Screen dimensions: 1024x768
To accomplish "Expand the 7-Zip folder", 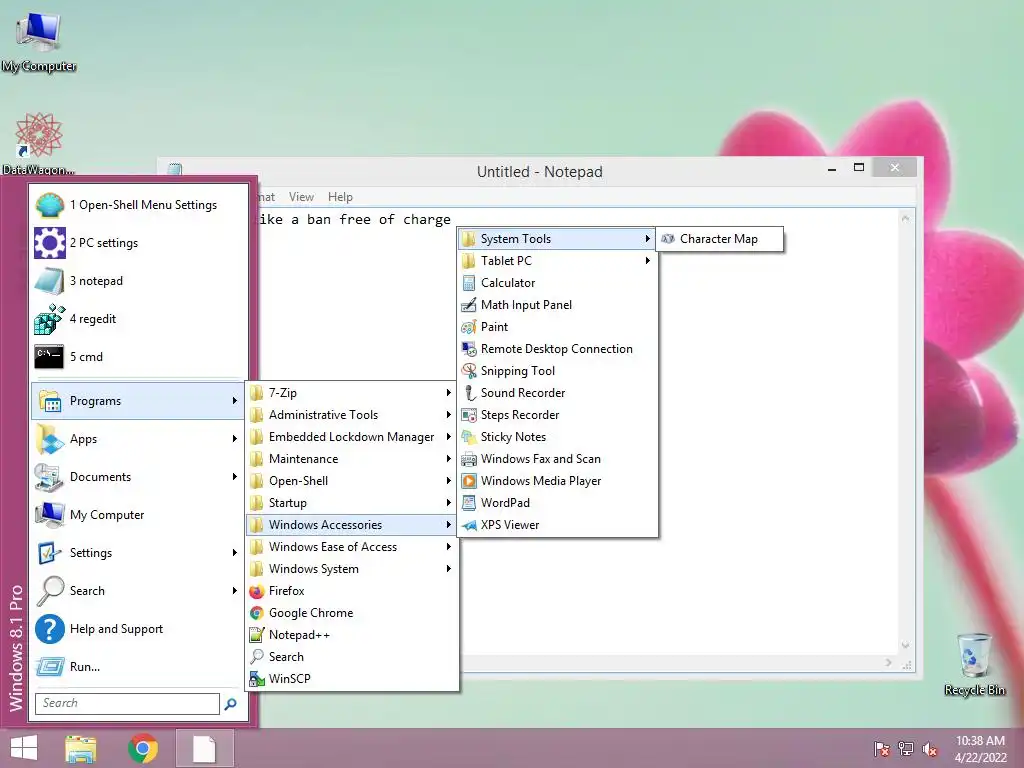I will click(x=351, y=392).
